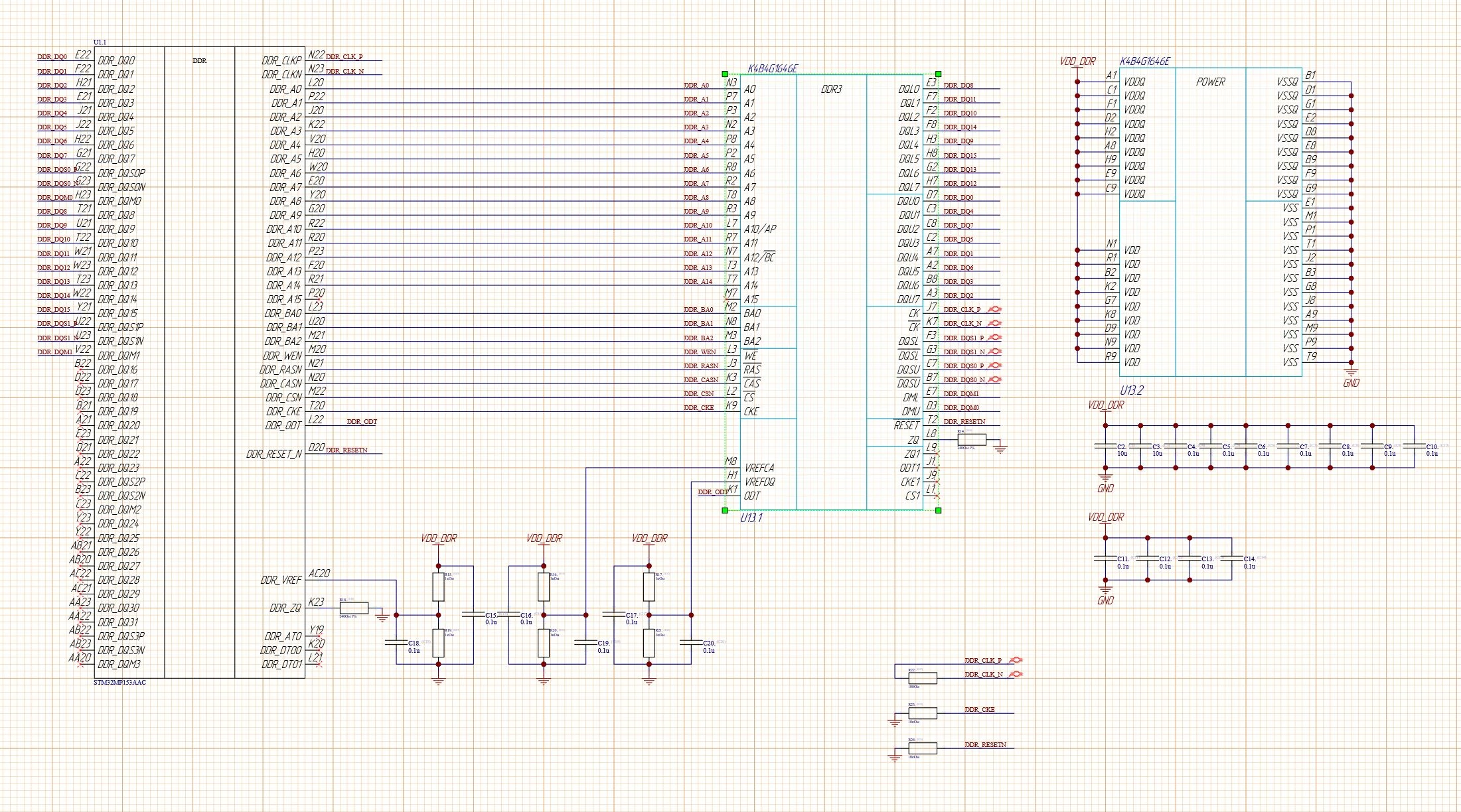Click the DDR_DQM1 net label at pin E7
1461x812 pixels.
961,394
